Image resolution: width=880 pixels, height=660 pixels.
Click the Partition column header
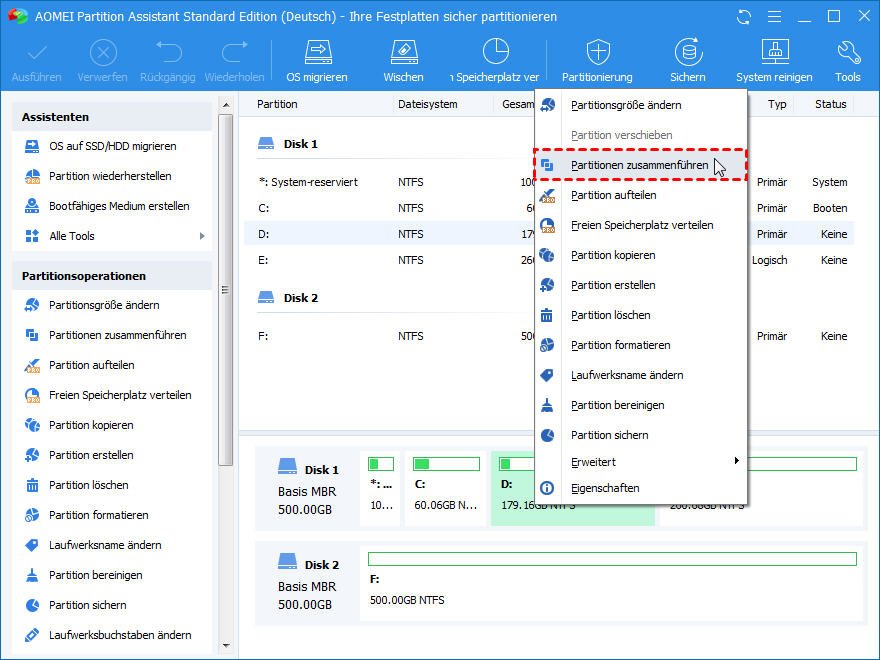277,104
